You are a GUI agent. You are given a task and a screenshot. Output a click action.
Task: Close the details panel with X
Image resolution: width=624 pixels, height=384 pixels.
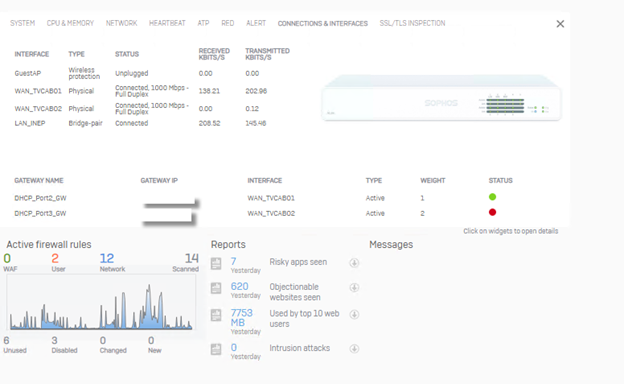560,24
